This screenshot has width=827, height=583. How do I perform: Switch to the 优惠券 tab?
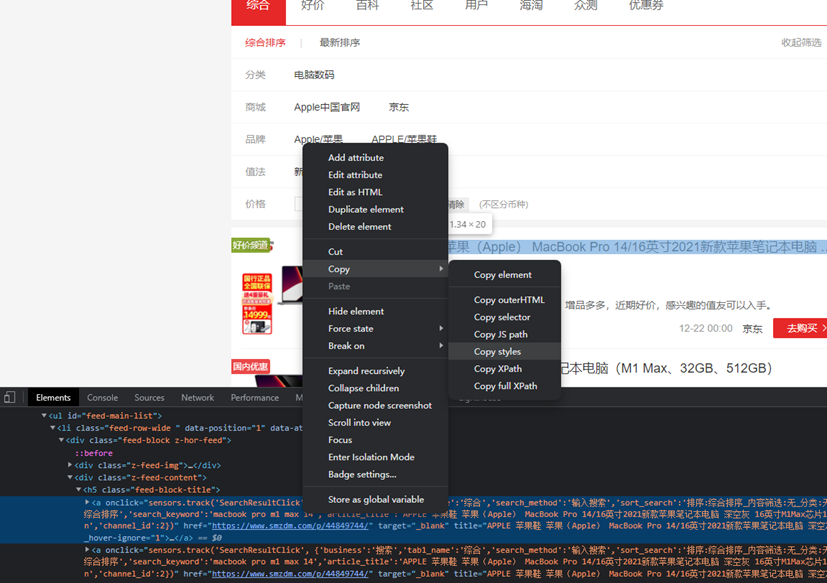(x=646, y=6)
